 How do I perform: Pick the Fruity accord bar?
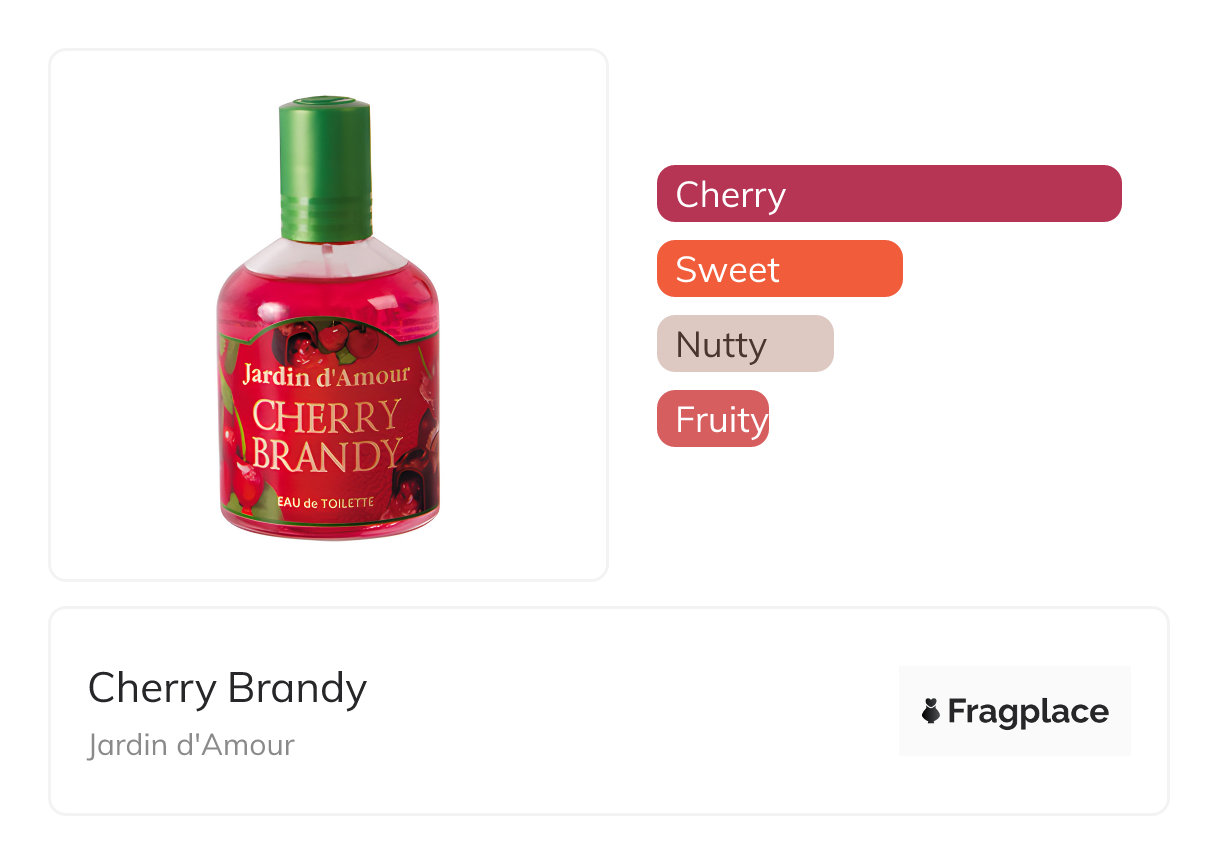712,419
